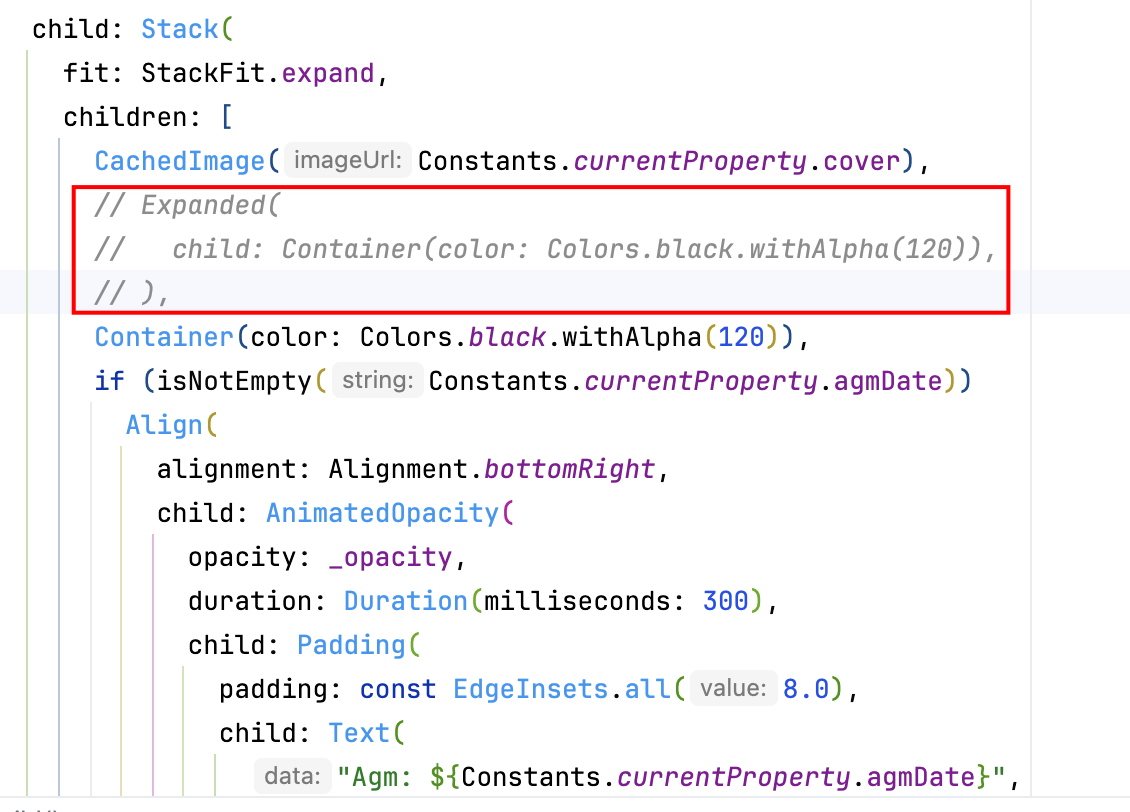This screenshot has height=812, width=1130.
Task: Click StackFit.expand value
Action: [257, 73]
